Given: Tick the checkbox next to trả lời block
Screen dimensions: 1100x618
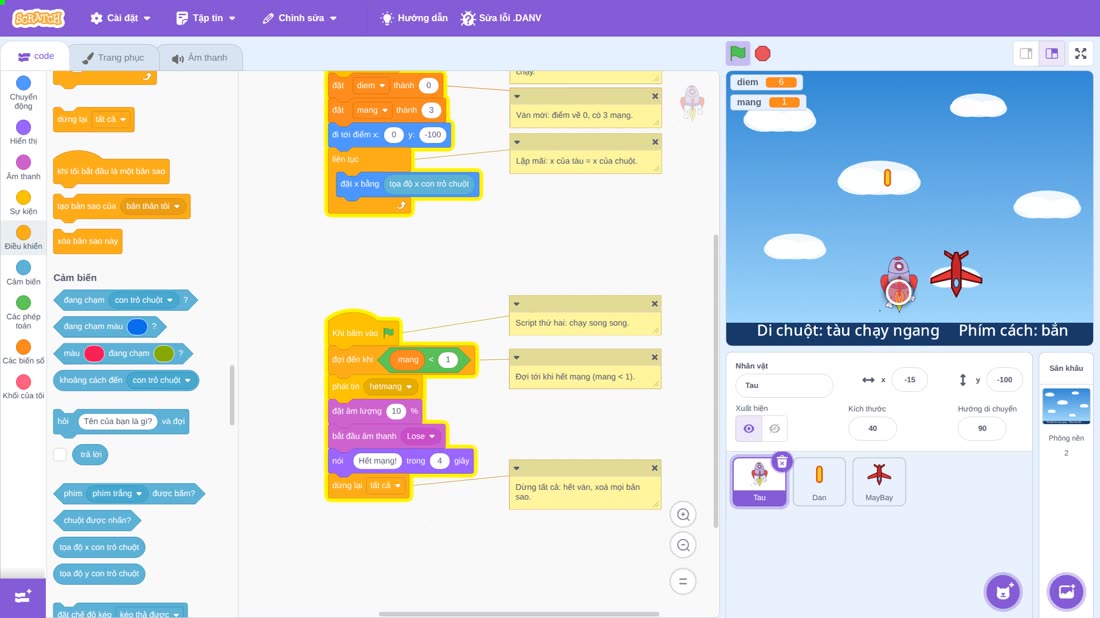Looking at the screenshot, I should click(60, 455).
